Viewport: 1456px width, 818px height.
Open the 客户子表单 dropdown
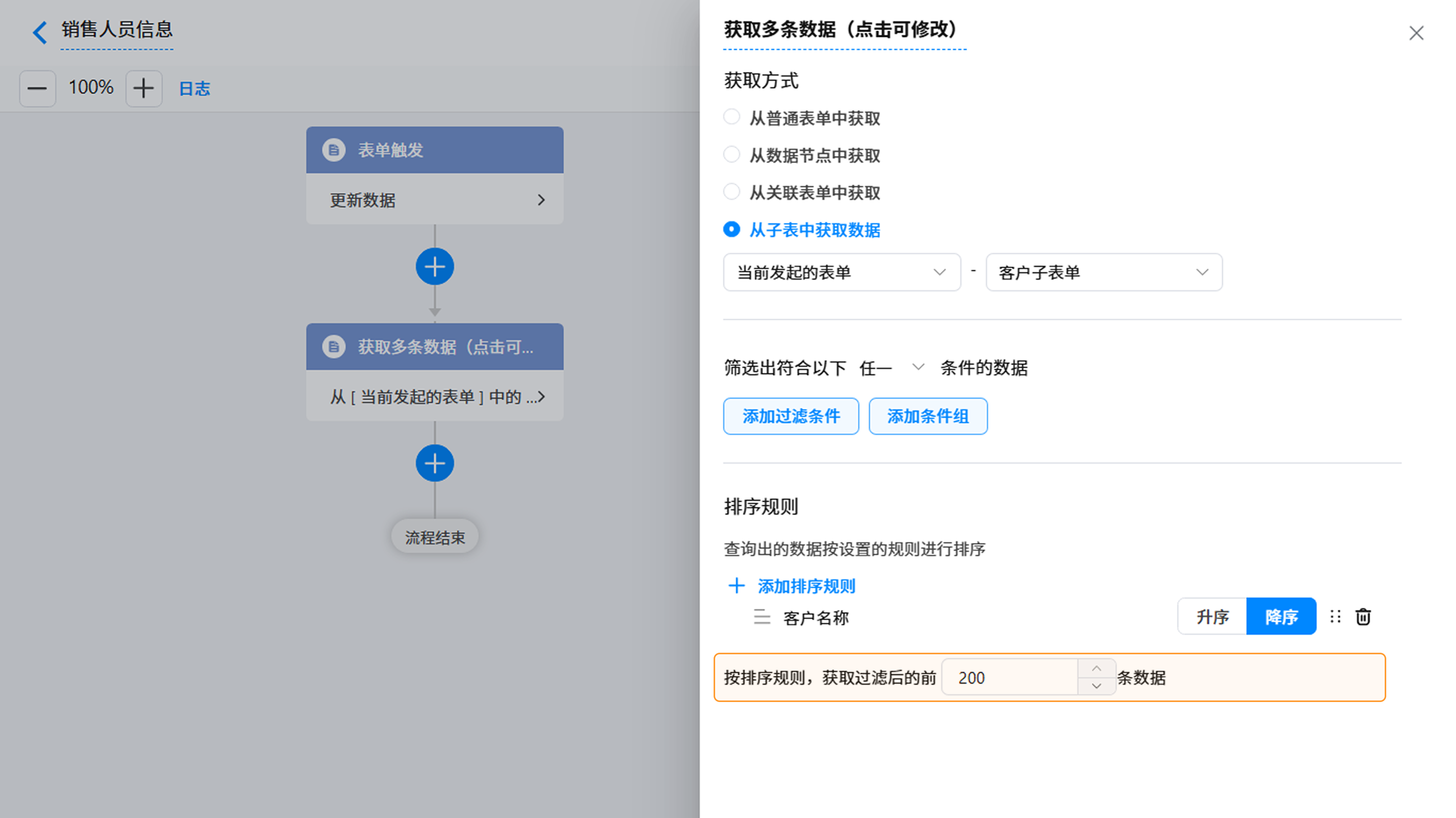[x=1104, y=272]
